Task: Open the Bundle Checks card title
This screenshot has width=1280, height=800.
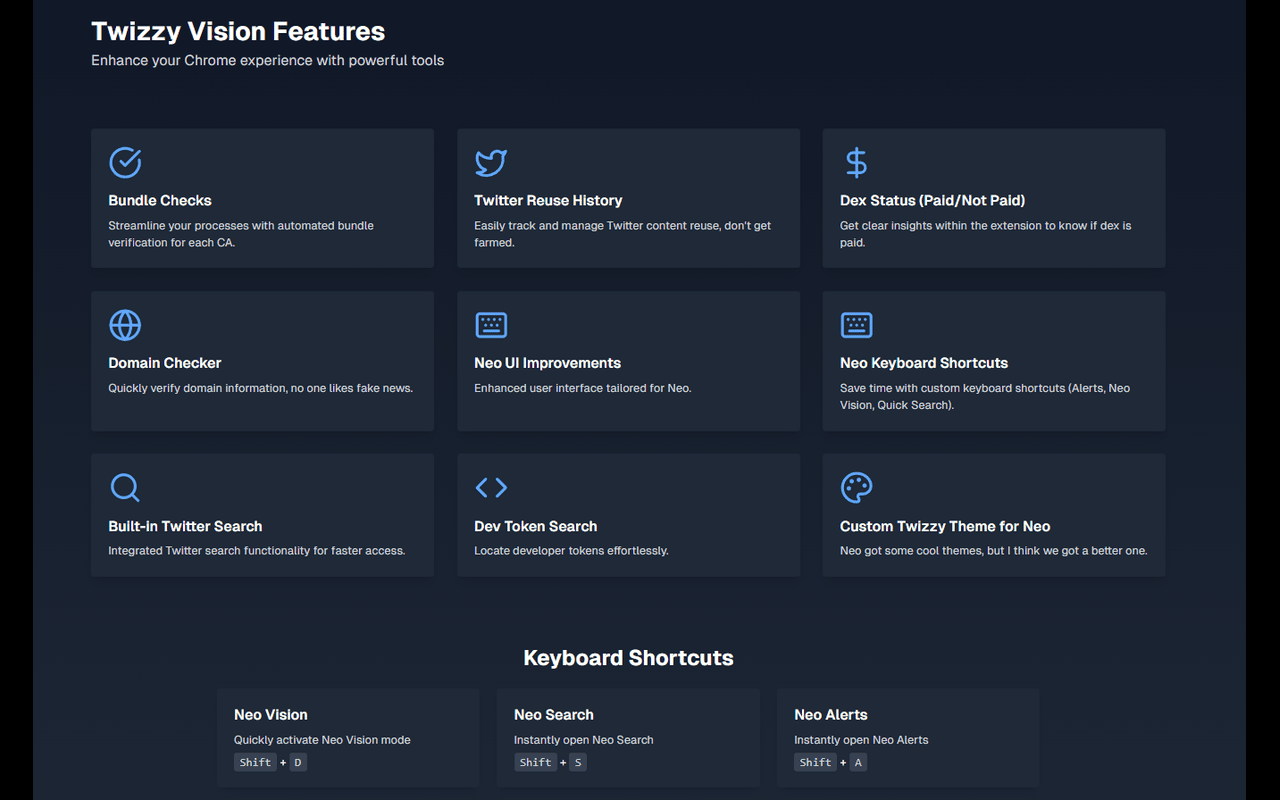Action: [x=160, y=200]
